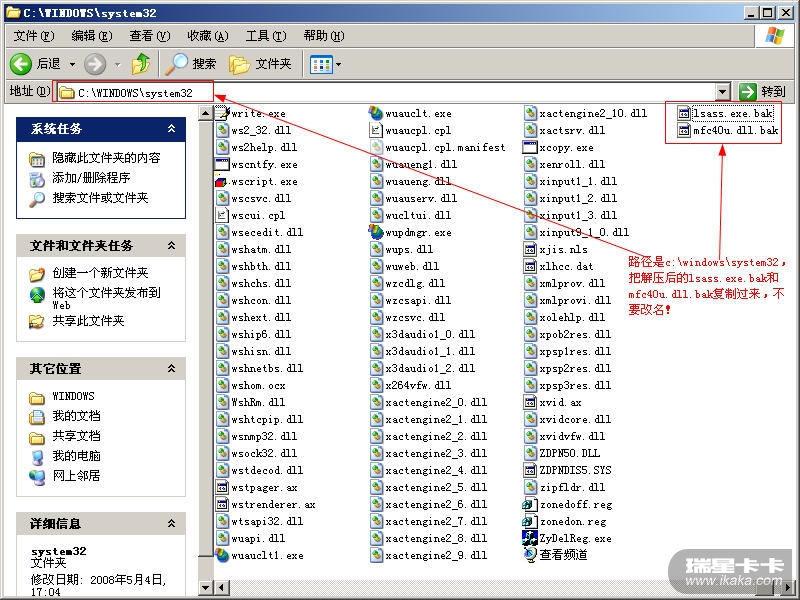Go up one folder level icon
The image size is (800, 600).
coord(140,64)
